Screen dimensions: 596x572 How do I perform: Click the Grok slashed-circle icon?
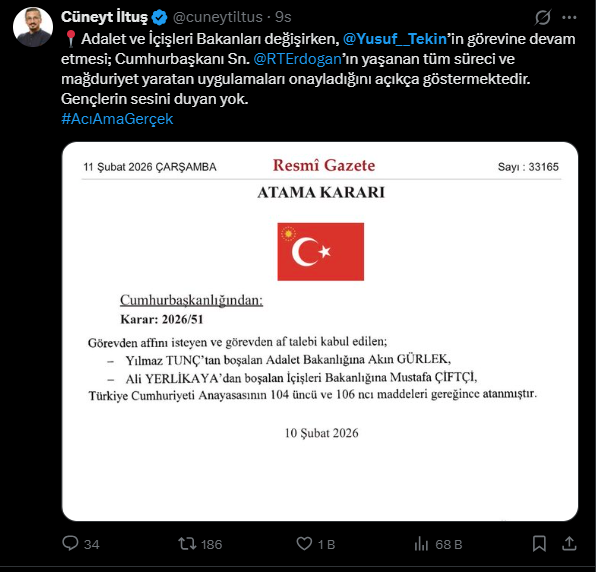(542, 17)
